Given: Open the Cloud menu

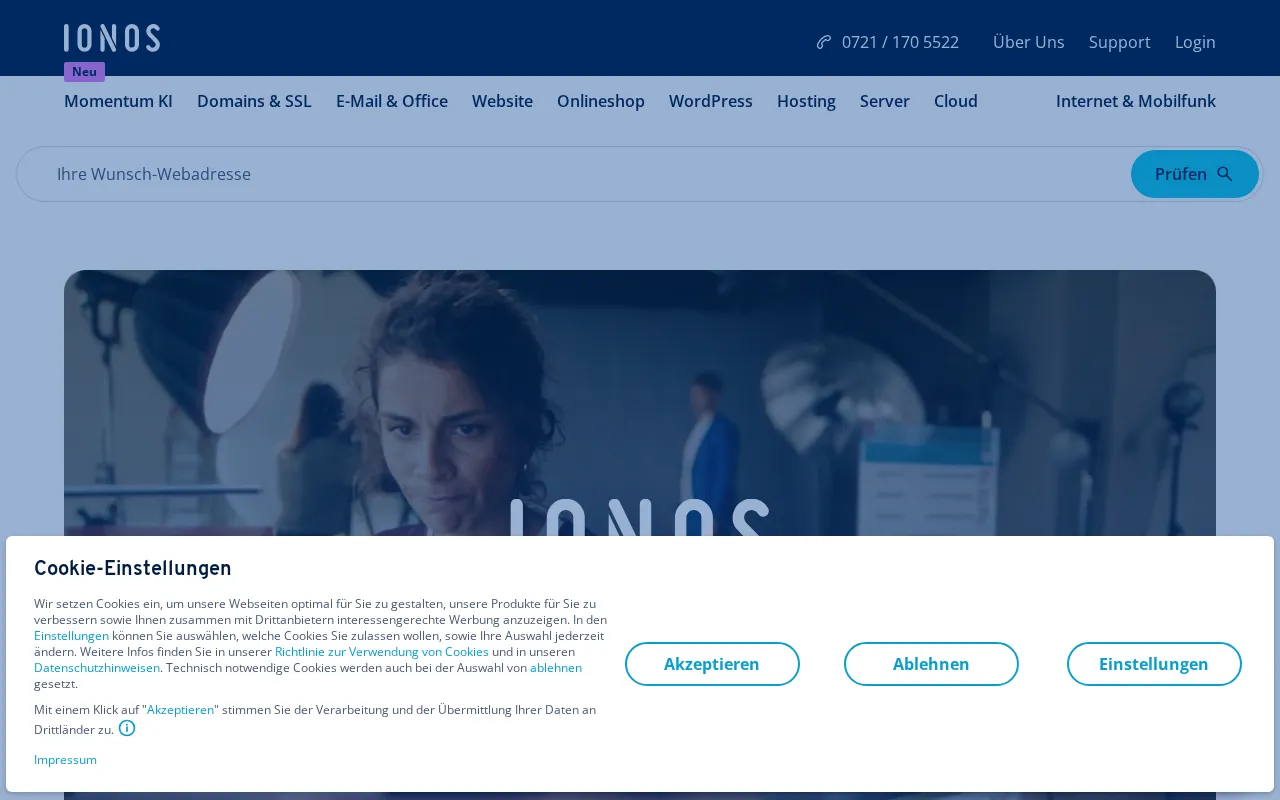Looking at the screenshot, I should [x=956, y=101].
